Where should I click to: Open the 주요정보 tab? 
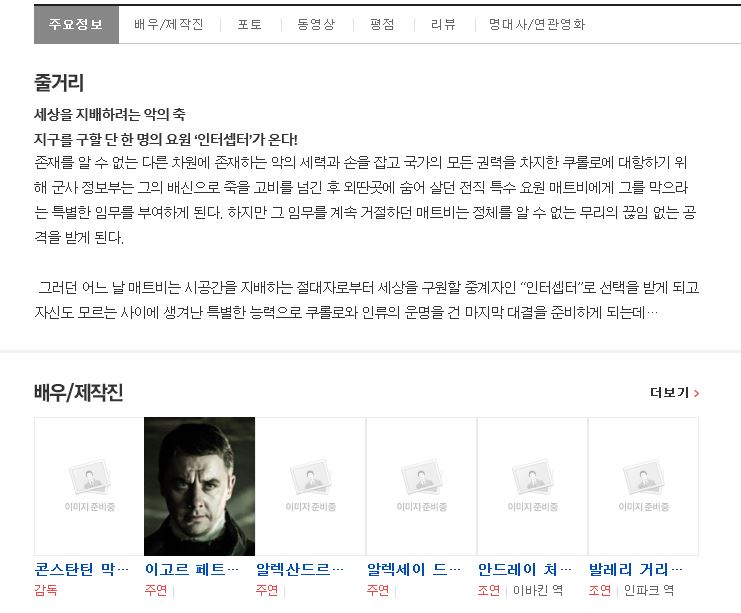76,24
